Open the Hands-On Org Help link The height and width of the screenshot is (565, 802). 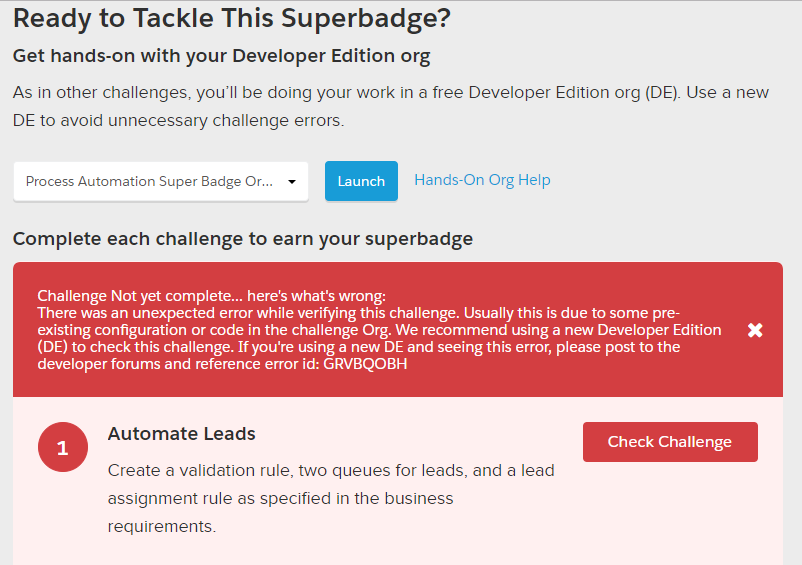click(482, 180)
